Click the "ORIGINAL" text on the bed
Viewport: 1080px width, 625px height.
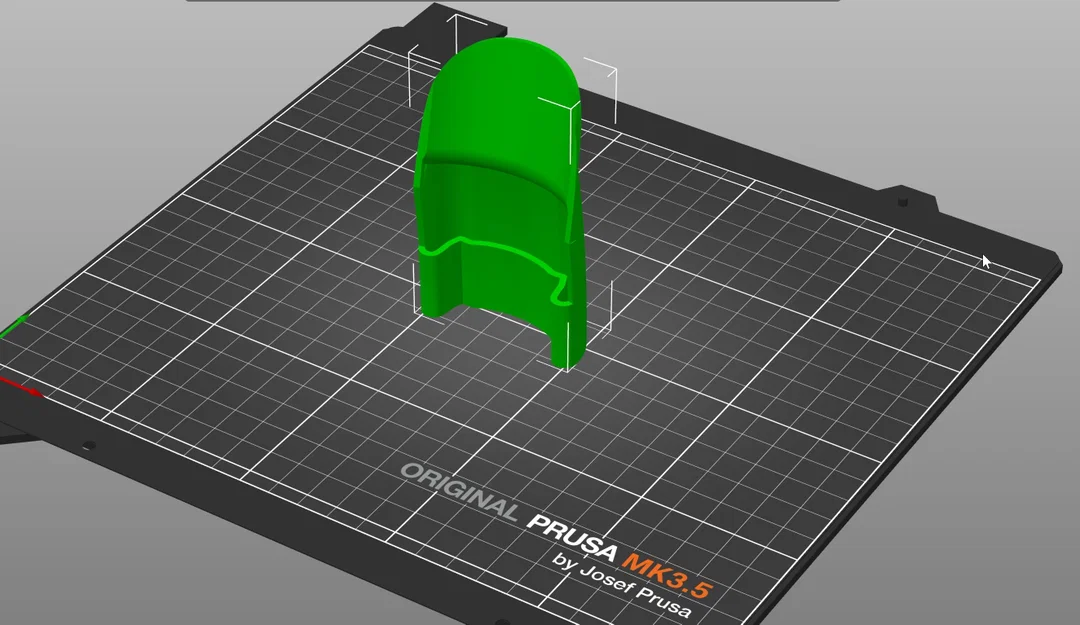pos(460,491)
